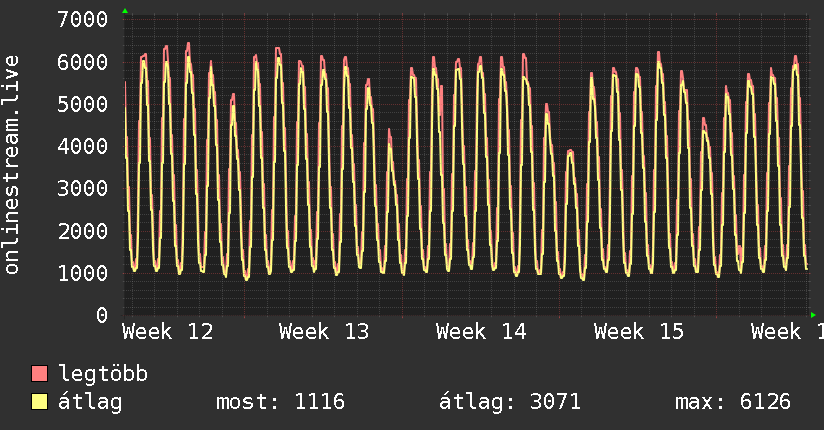Image resolution: width=824 pixels, height=430 pixels.
Task: Select the átlag legend label text
Action: click(x=90, y=402)
